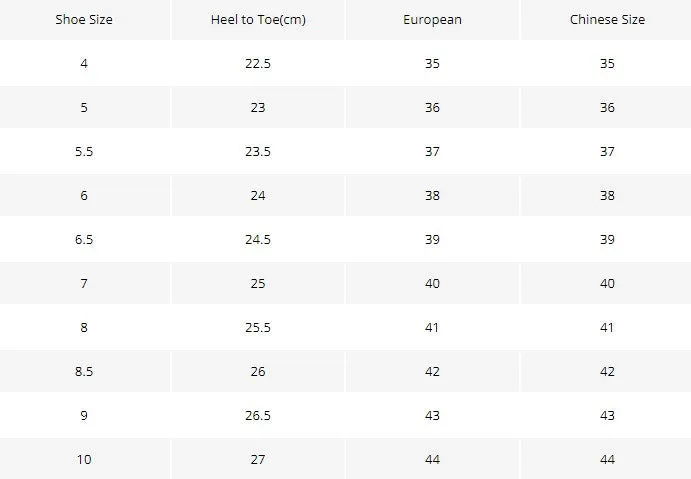Click the Shoe Size column header
691x479 pixels.
(84, 19)
